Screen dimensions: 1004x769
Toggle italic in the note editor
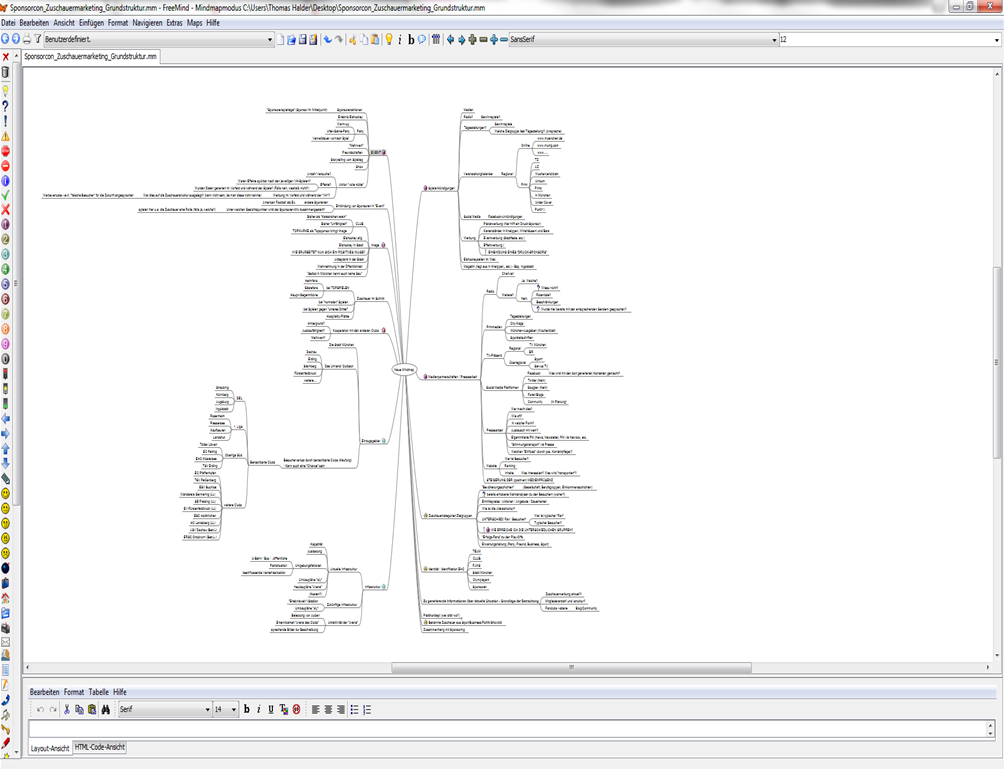(x=259, y=709)
